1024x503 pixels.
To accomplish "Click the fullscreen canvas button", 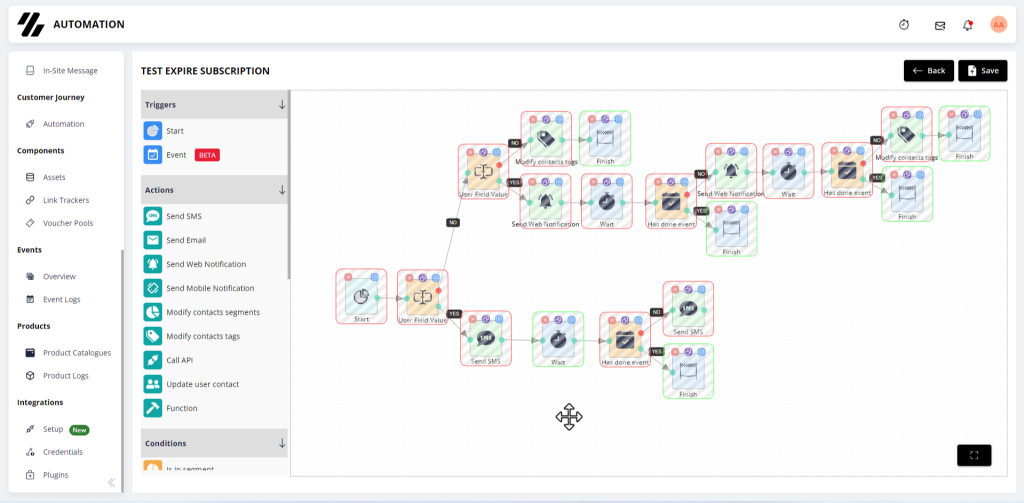I will point(974,455).
